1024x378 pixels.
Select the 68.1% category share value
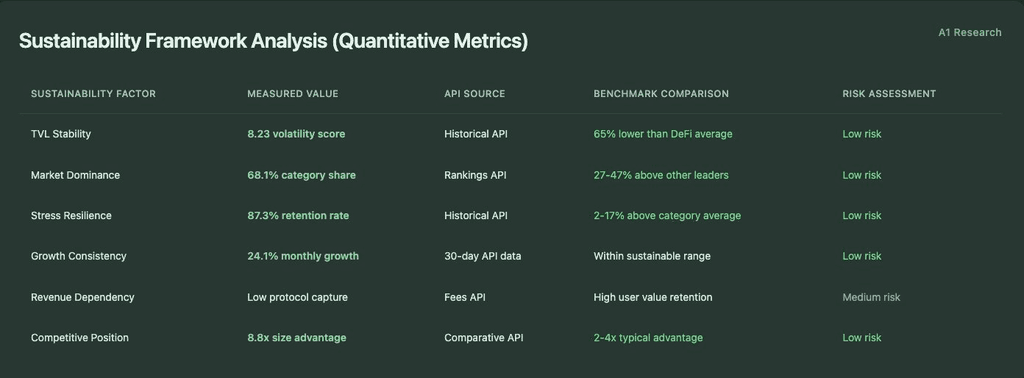301,175
